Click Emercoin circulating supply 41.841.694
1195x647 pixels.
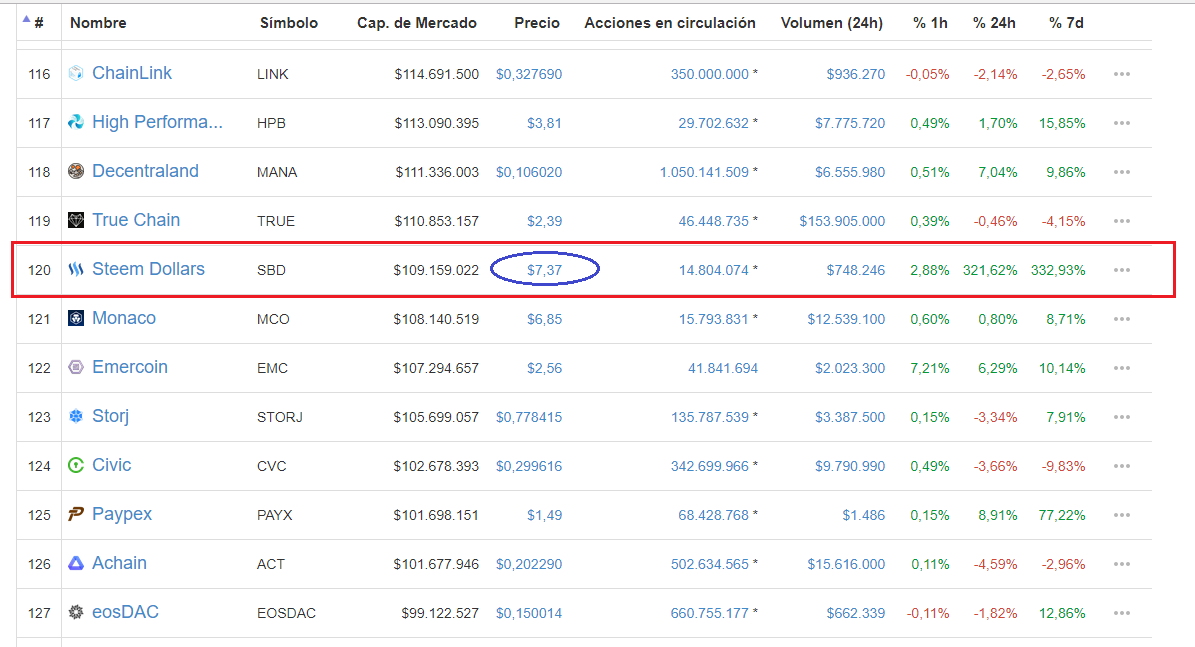pos(722,368)
